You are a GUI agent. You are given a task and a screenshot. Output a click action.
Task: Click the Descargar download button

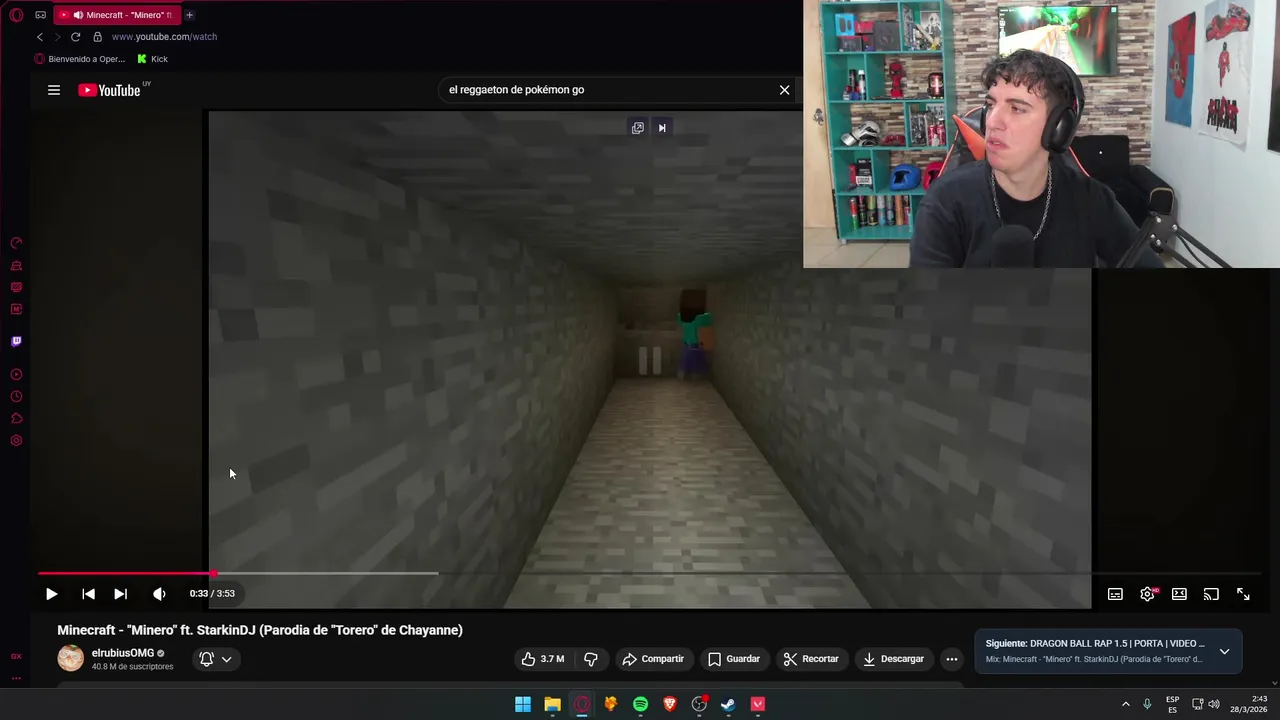click(x=894, y=659)
